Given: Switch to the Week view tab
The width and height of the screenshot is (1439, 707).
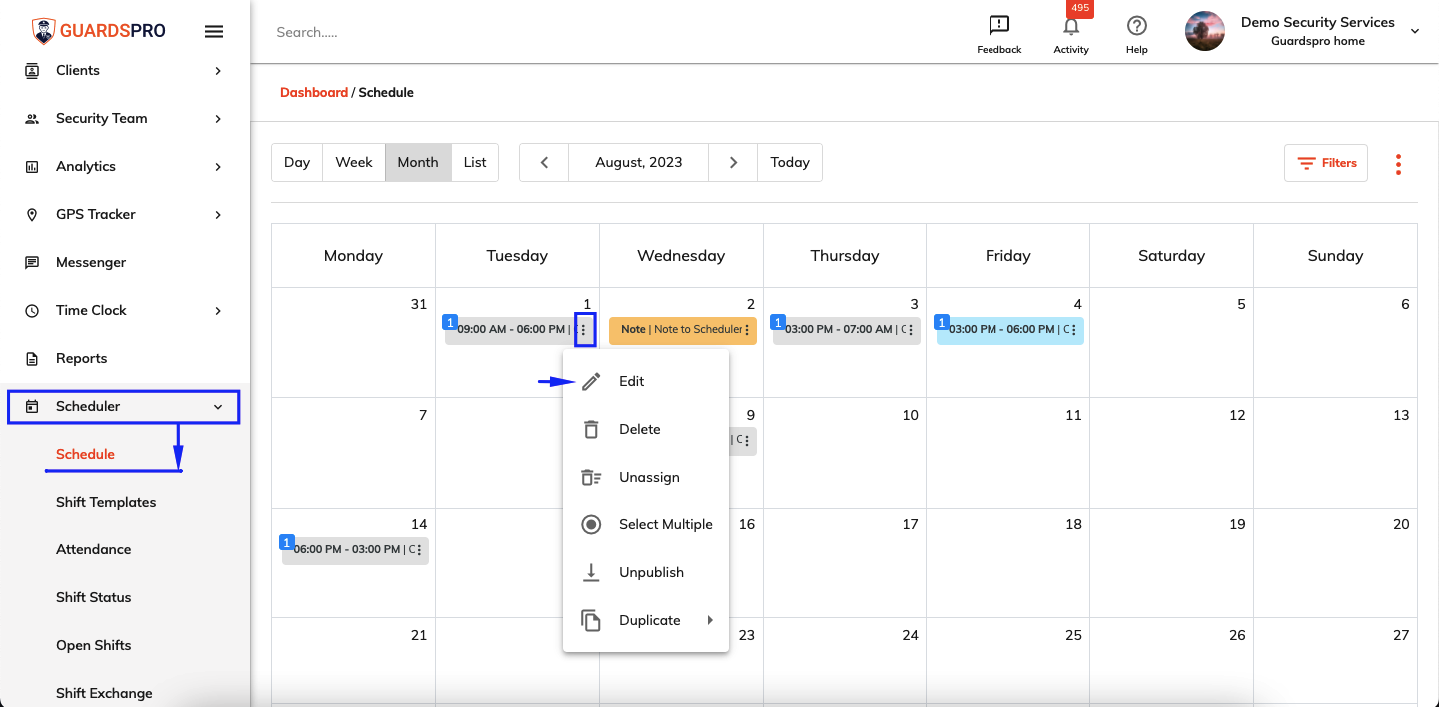Looking at the screenshot, I should click(x=354, y=162).
